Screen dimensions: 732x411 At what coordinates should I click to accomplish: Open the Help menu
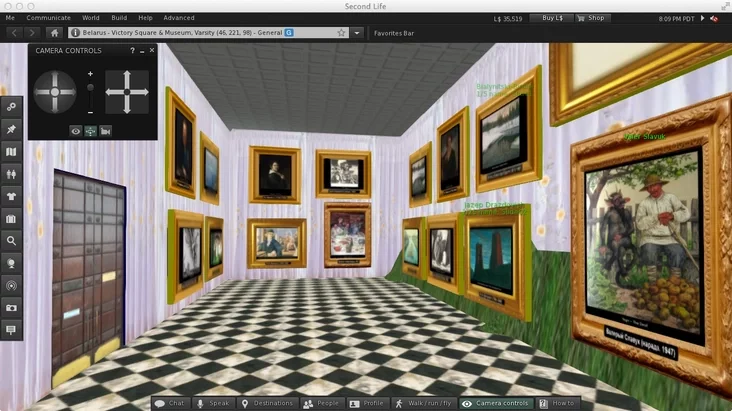click(145, 18)
